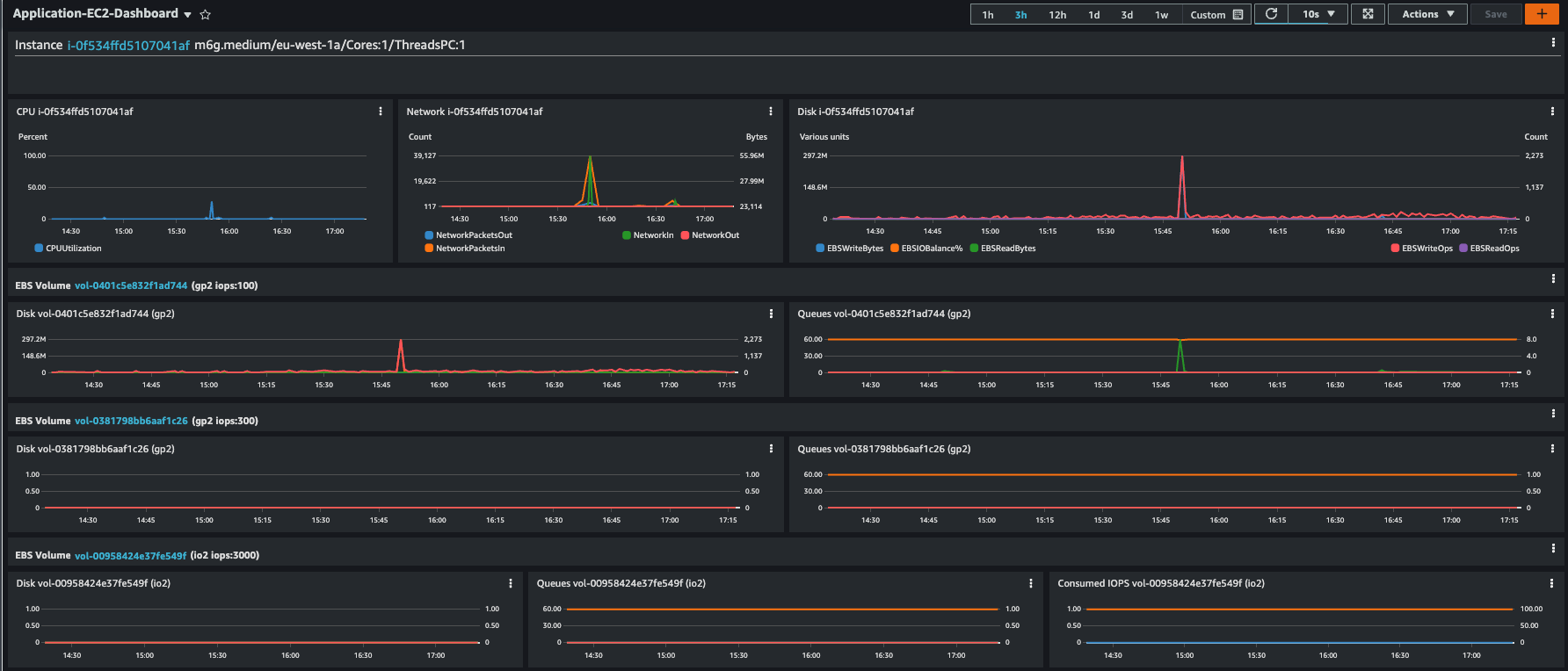Select the 3h time range
Screen dimensions: 1568x671
[x=1020, y=15]
